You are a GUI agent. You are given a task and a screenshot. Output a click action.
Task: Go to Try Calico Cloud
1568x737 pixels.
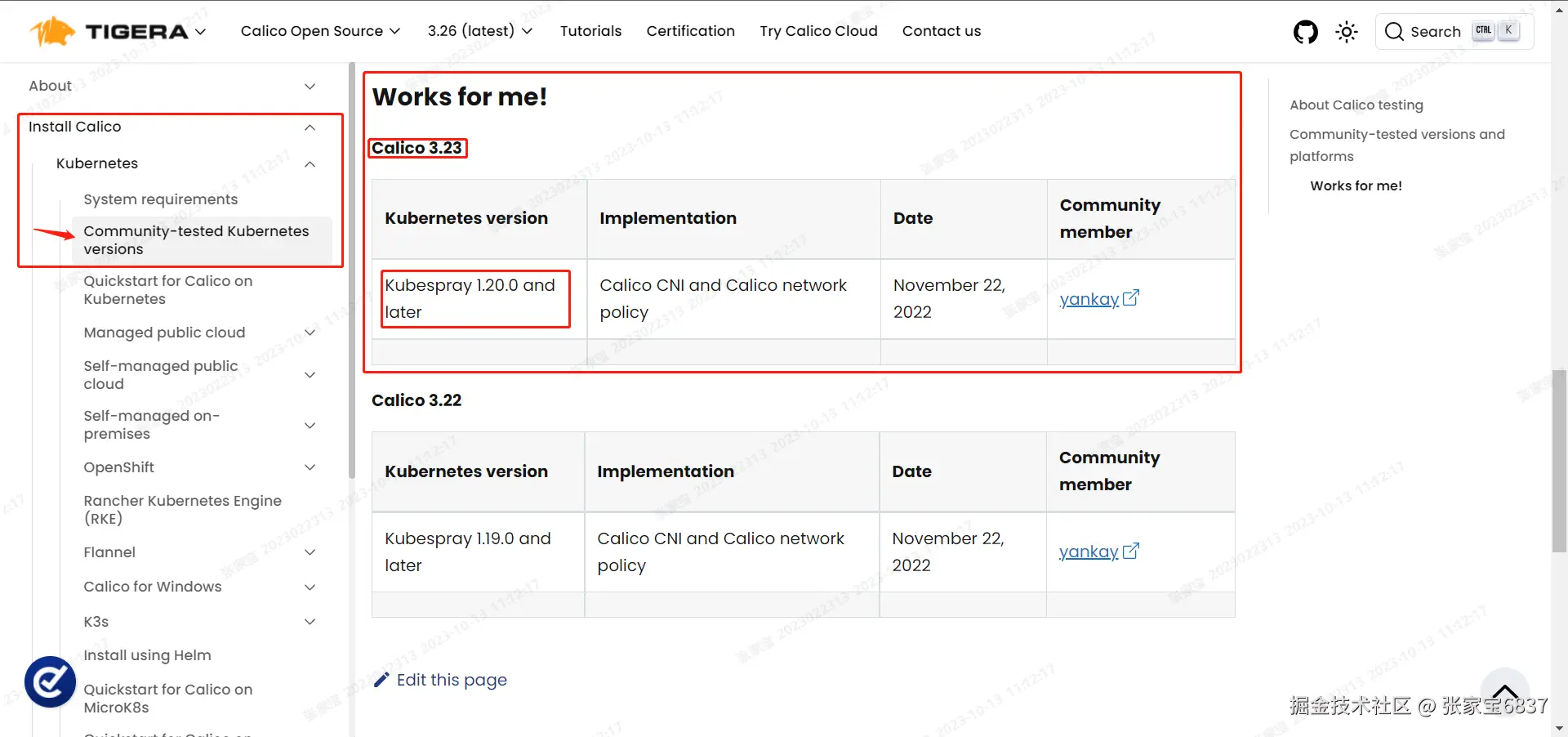[819, 31]
